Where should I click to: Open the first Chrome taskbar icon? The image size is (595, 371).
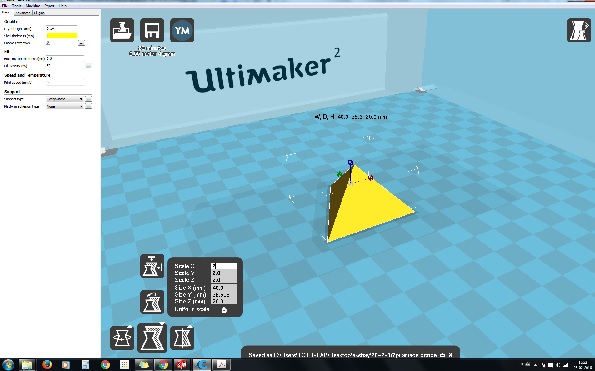tap(105, 365)
